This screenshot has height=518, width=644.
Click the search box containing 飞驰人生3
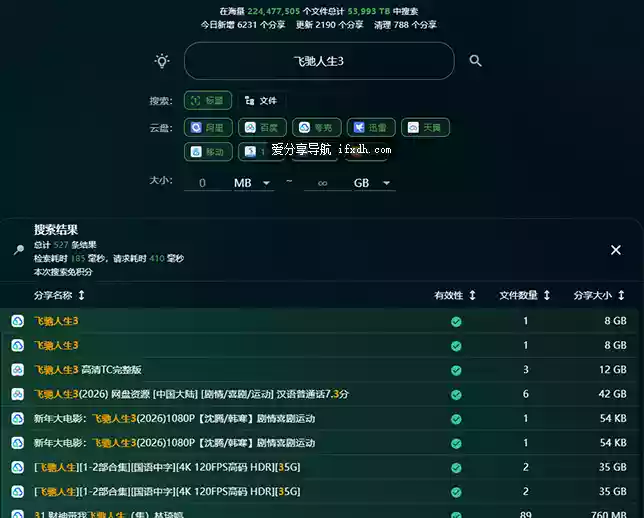tap(319, 61)
